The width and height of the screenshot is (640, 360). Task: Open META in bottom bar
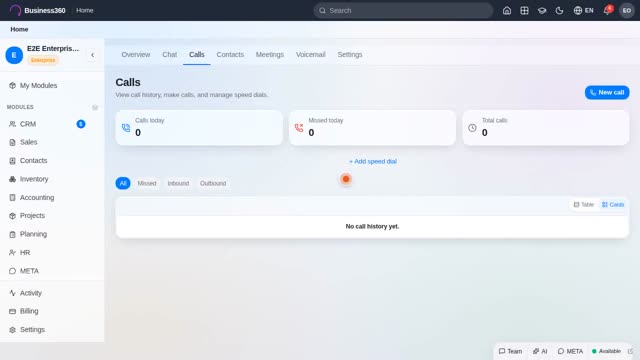point(570,351)
